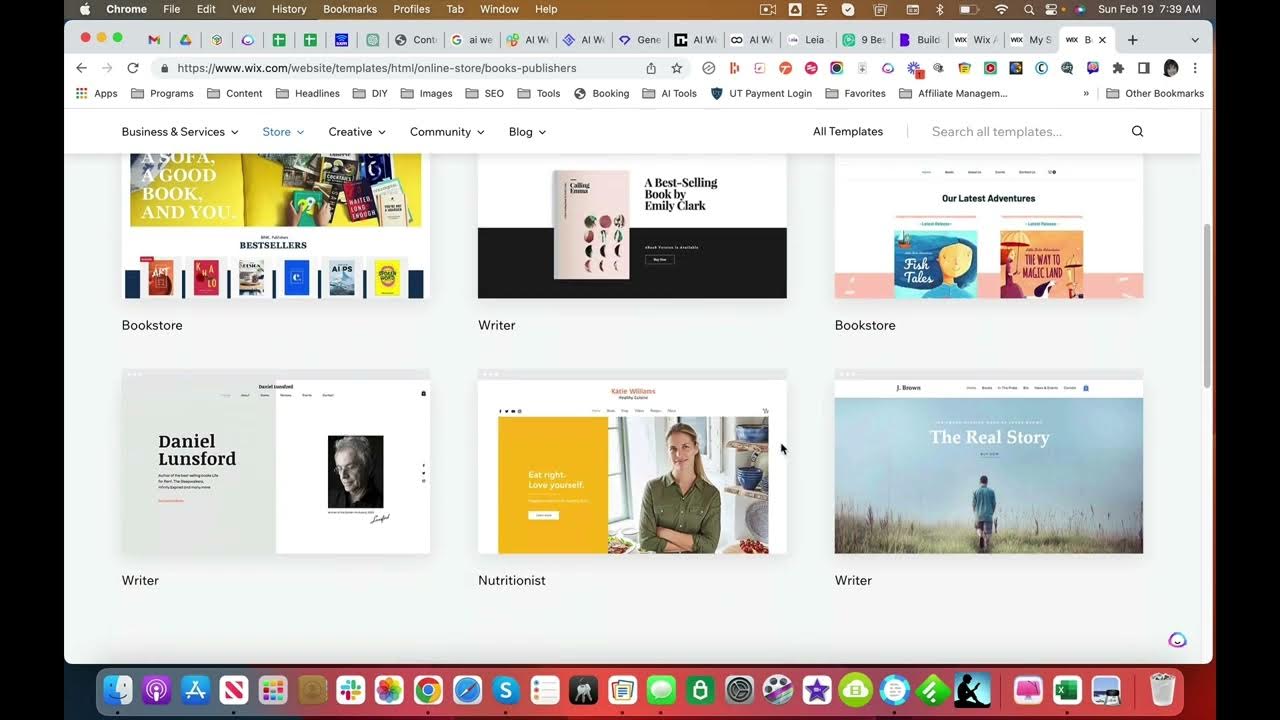Open the UT Payment Login bookmark
The height and width of the screenshot is (720, 1280).
pyautogui.click(x=761, y=93)
